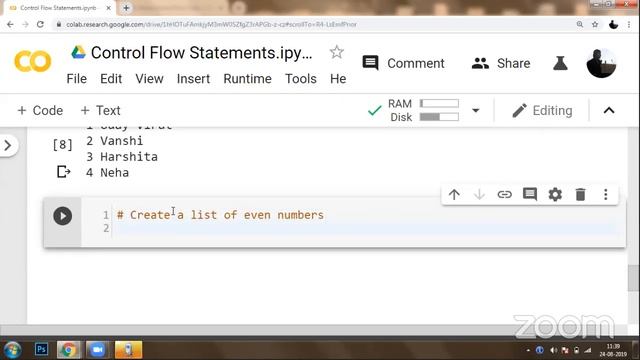Image resolution: width=640 pixels, height=360 pixels.
Task: Open the File menu
Action: click(x=77, y=79)
